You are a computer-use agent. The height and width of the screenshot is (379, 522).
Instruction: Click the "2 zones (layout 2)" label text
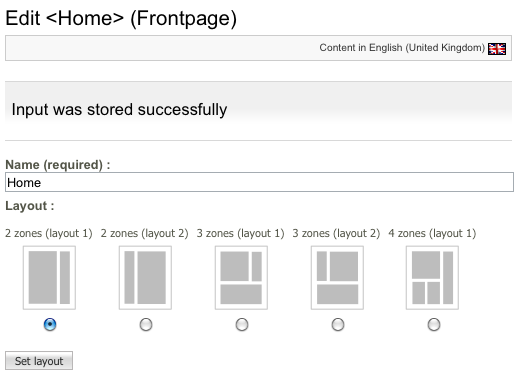pos(145,233)
